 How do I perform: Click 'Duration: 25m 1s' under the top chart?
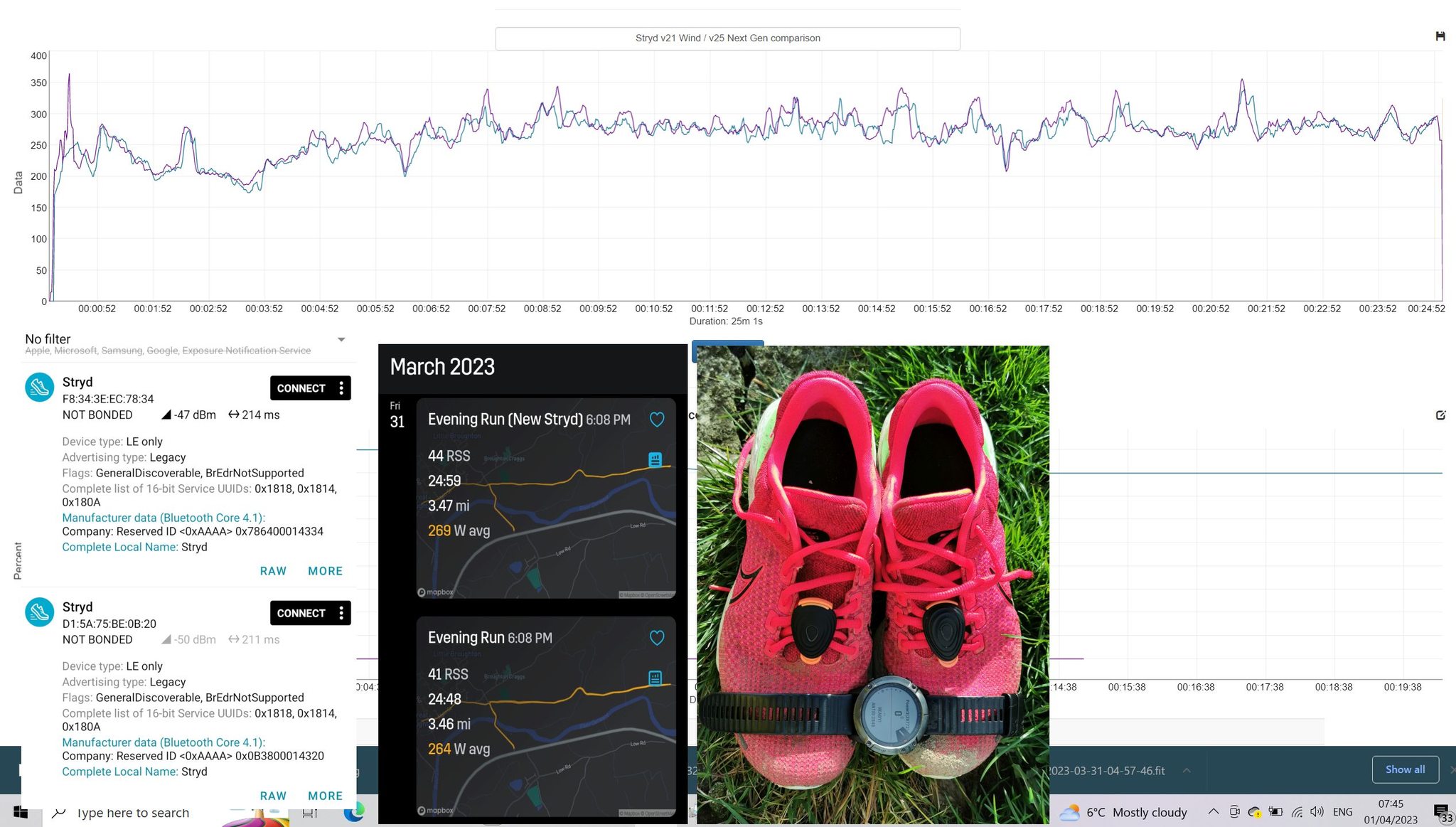tap(726, 321)
